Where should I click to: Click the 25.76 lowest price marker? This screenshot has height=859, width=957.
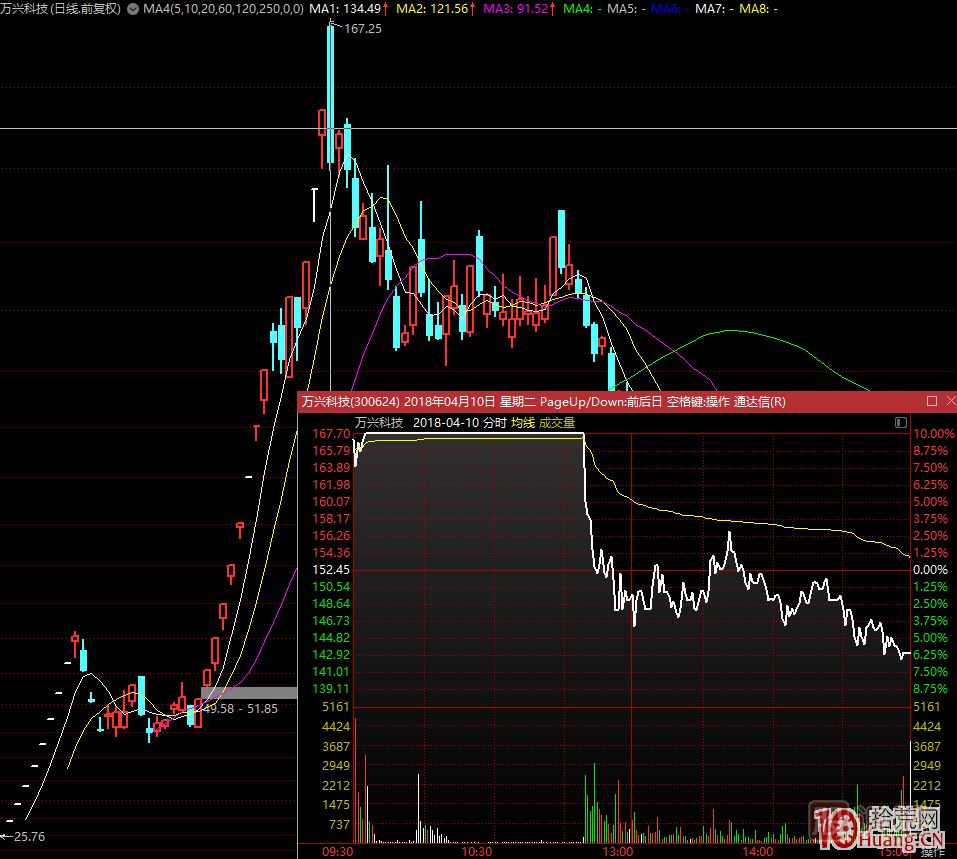click(28, 836)
